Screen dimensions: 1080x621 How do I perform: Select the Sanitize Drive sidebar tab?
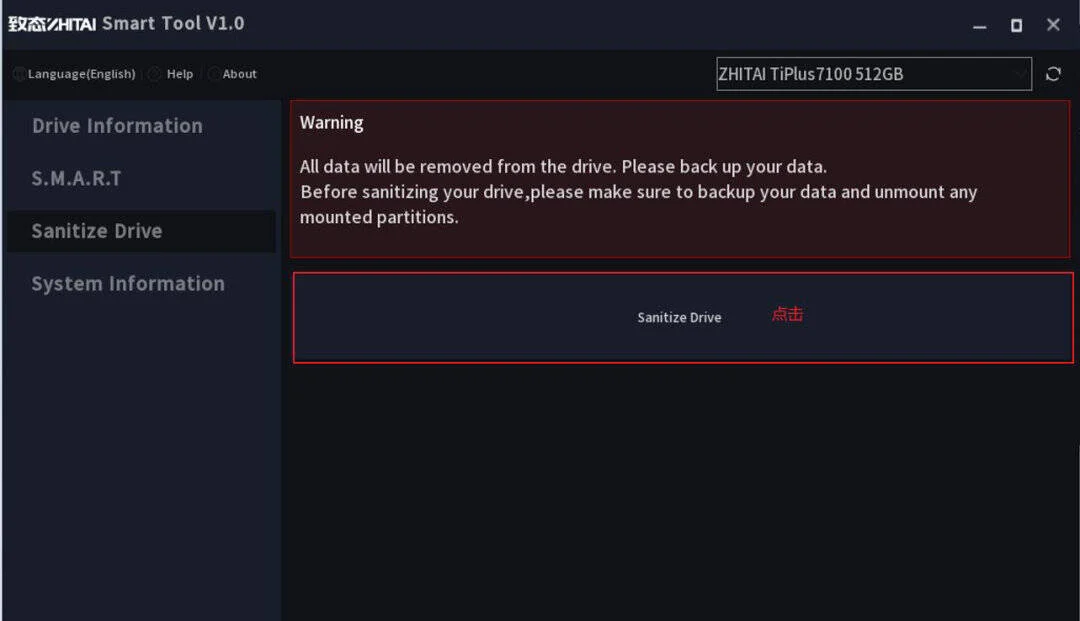coord(141,231)
